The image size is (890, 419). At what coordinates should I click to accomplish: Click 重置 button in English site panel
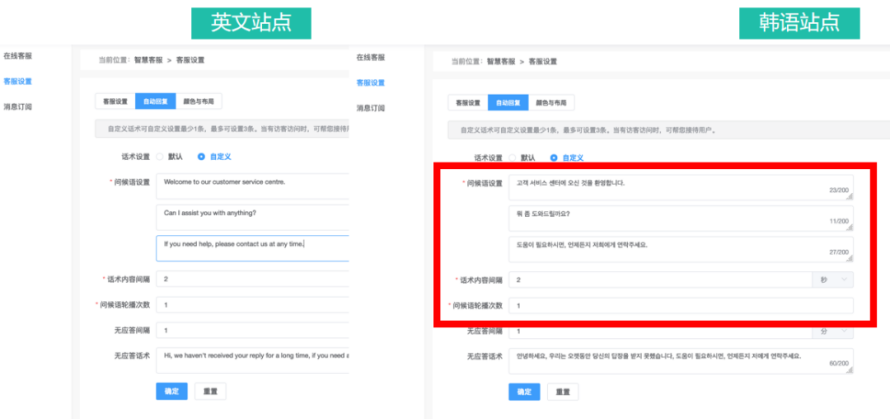(x=210, y=391)
